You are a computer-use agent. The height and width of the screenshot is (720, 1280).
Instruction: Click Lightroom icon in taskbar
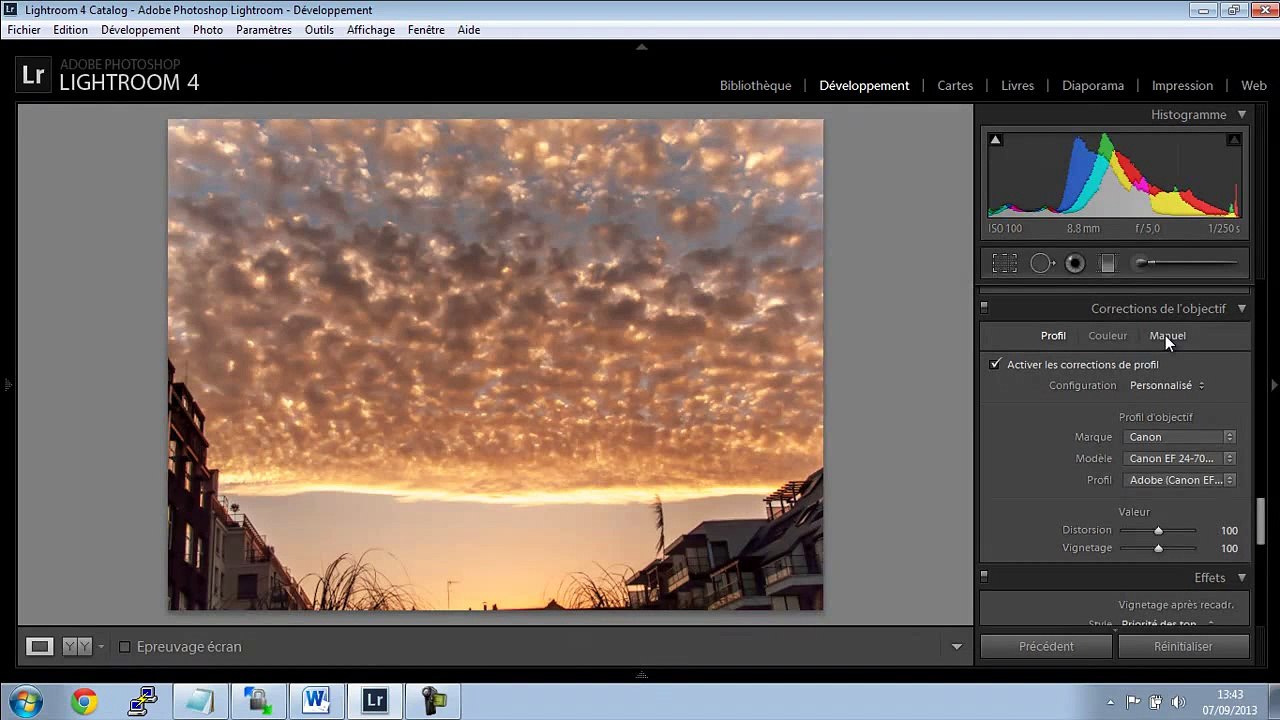[375, 702]
